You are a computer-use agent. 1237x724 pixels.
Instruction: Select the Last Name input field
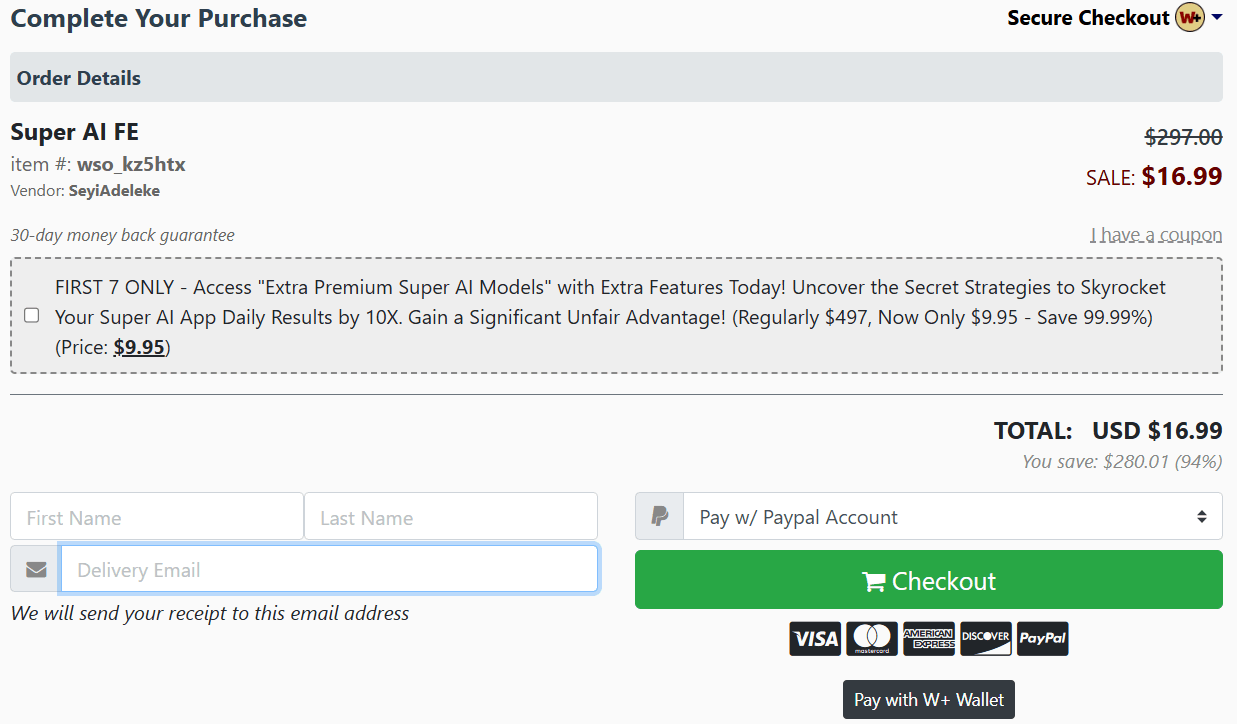click(450, 515)
